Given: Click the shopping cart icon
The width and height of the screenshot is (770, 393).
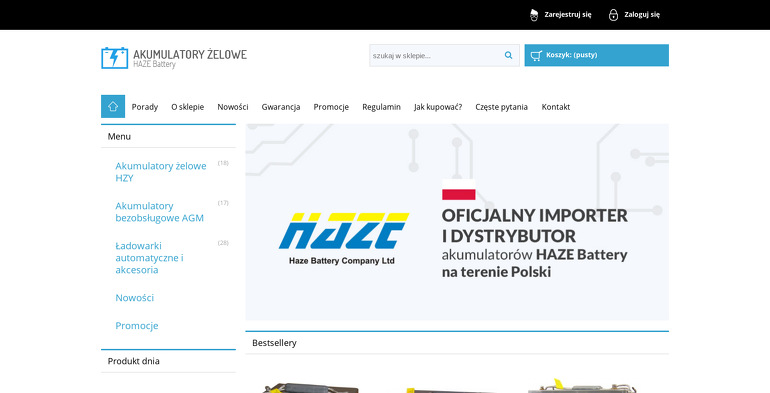Looking at the screenshot, I should [x=536, y=55].
